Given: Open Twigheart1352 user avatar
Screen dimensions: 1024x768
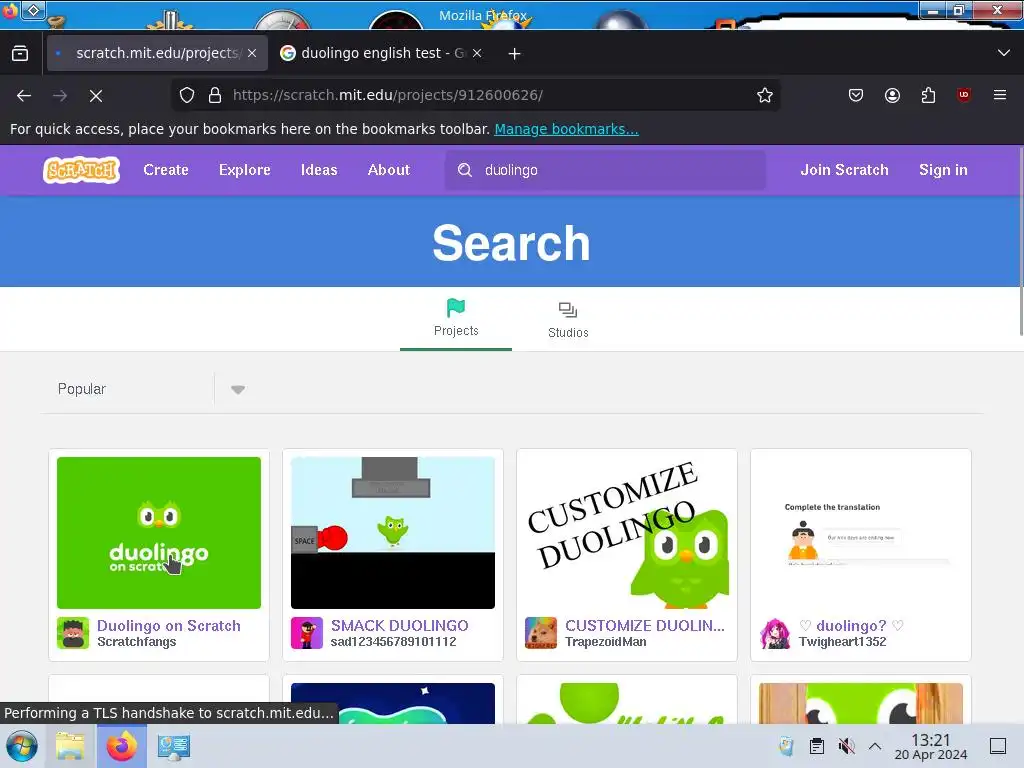Looking at the screenshot, I should [x=775, y=633].
